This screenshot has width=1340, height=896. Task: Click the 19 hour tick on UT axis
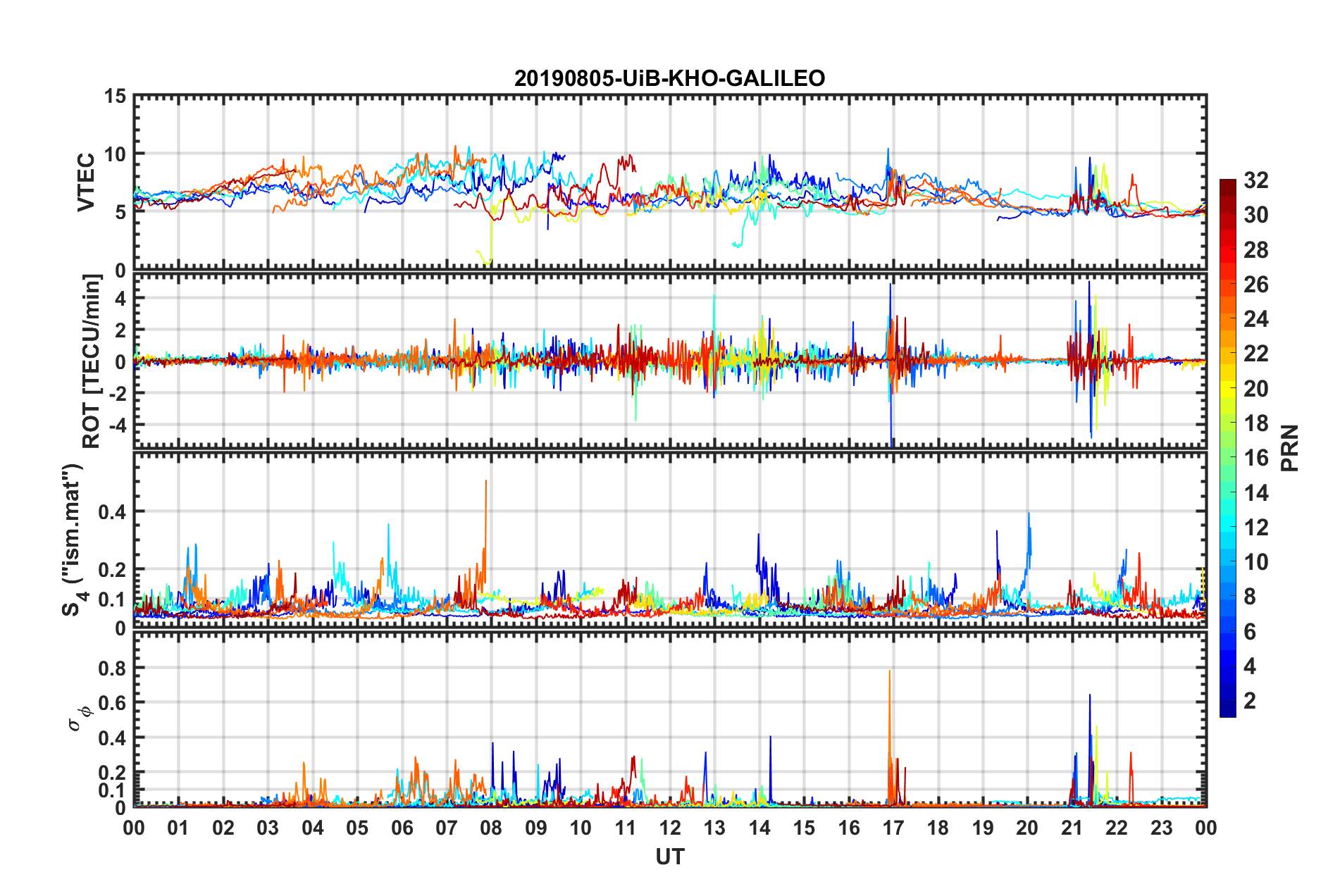click(x=983, y=828)
